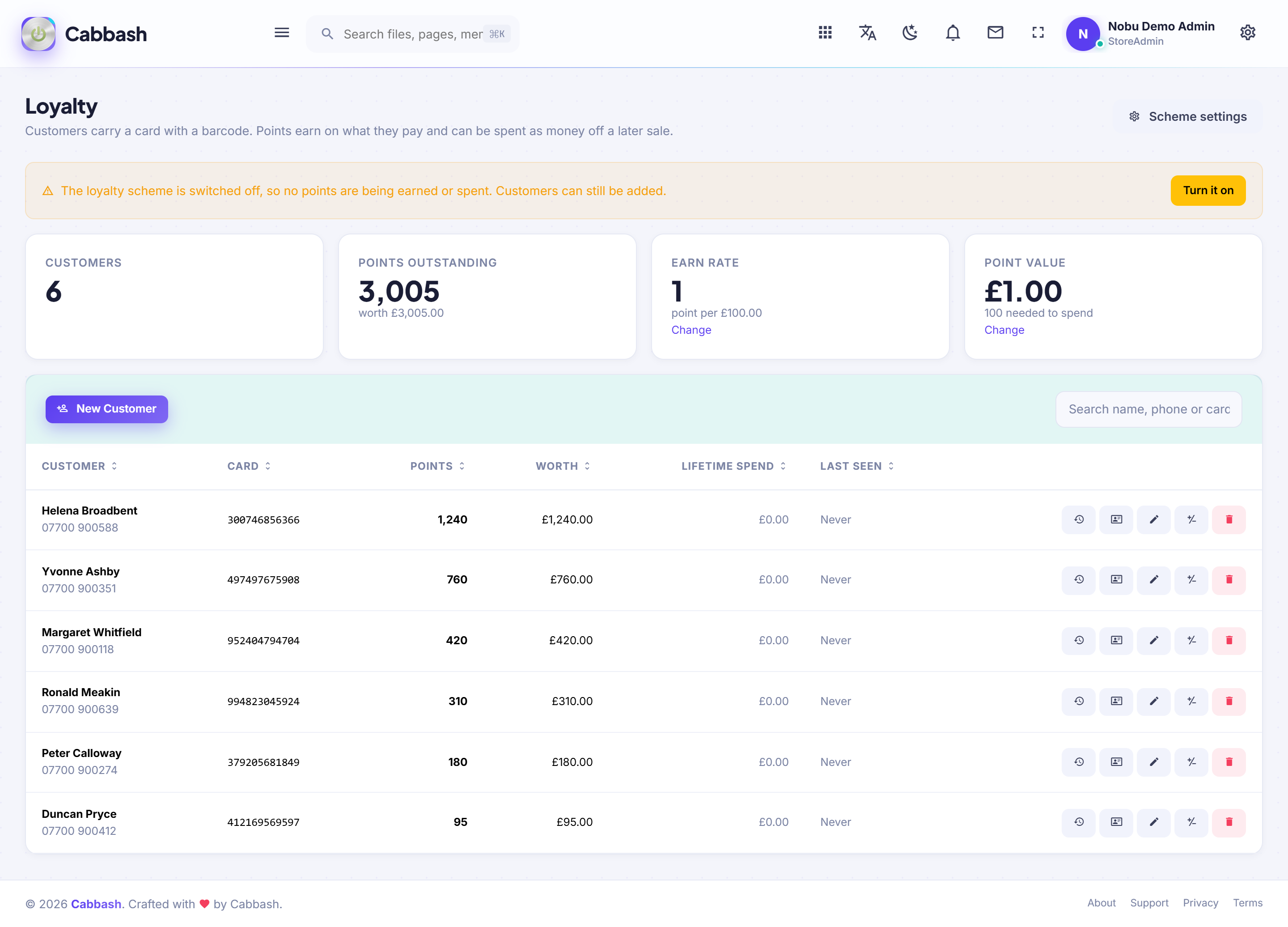Delete customer Helena Broadbent
Viewport: 1288px width, 927px height.
[1229, 520]
